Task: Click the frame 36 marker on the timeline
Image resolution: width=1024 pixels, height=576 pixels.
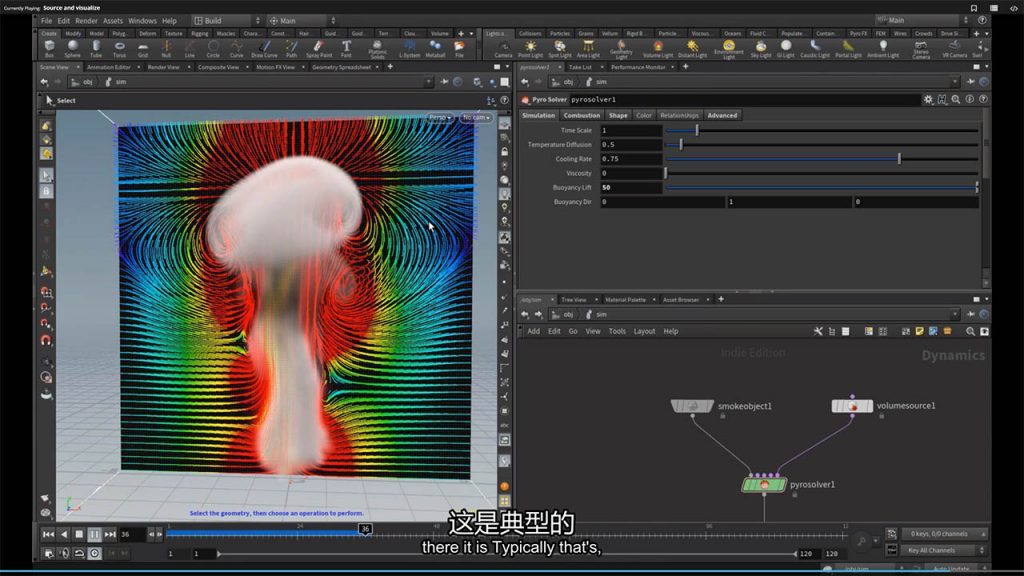Action: 366,529
